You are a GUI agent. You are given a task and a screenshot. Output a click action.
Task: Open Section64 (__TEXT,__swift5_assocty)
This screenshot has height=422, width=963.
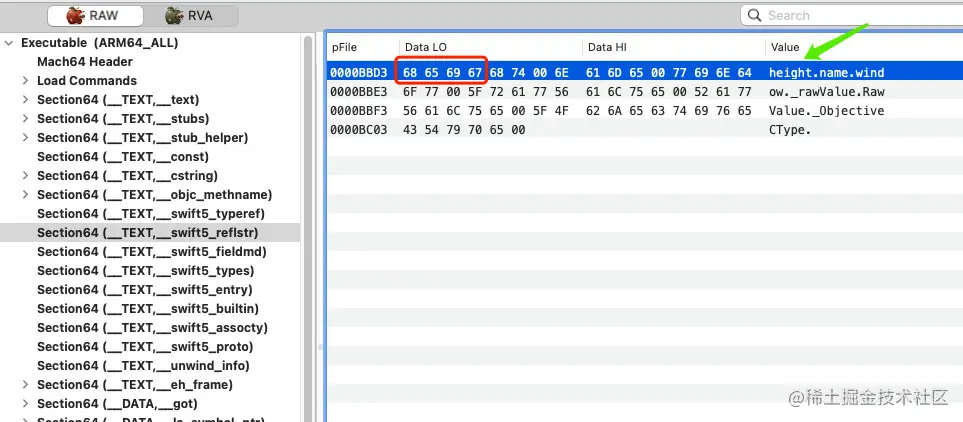coord(152,328)
